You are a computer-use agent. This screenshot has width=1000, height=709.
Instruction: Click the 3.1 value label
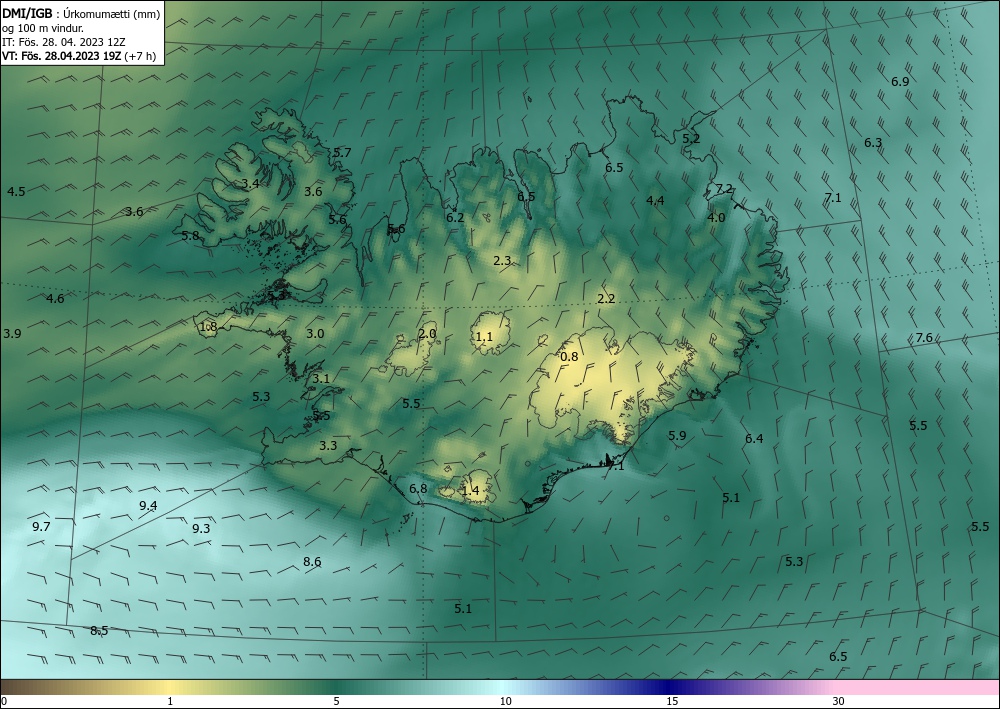[321, 379]
